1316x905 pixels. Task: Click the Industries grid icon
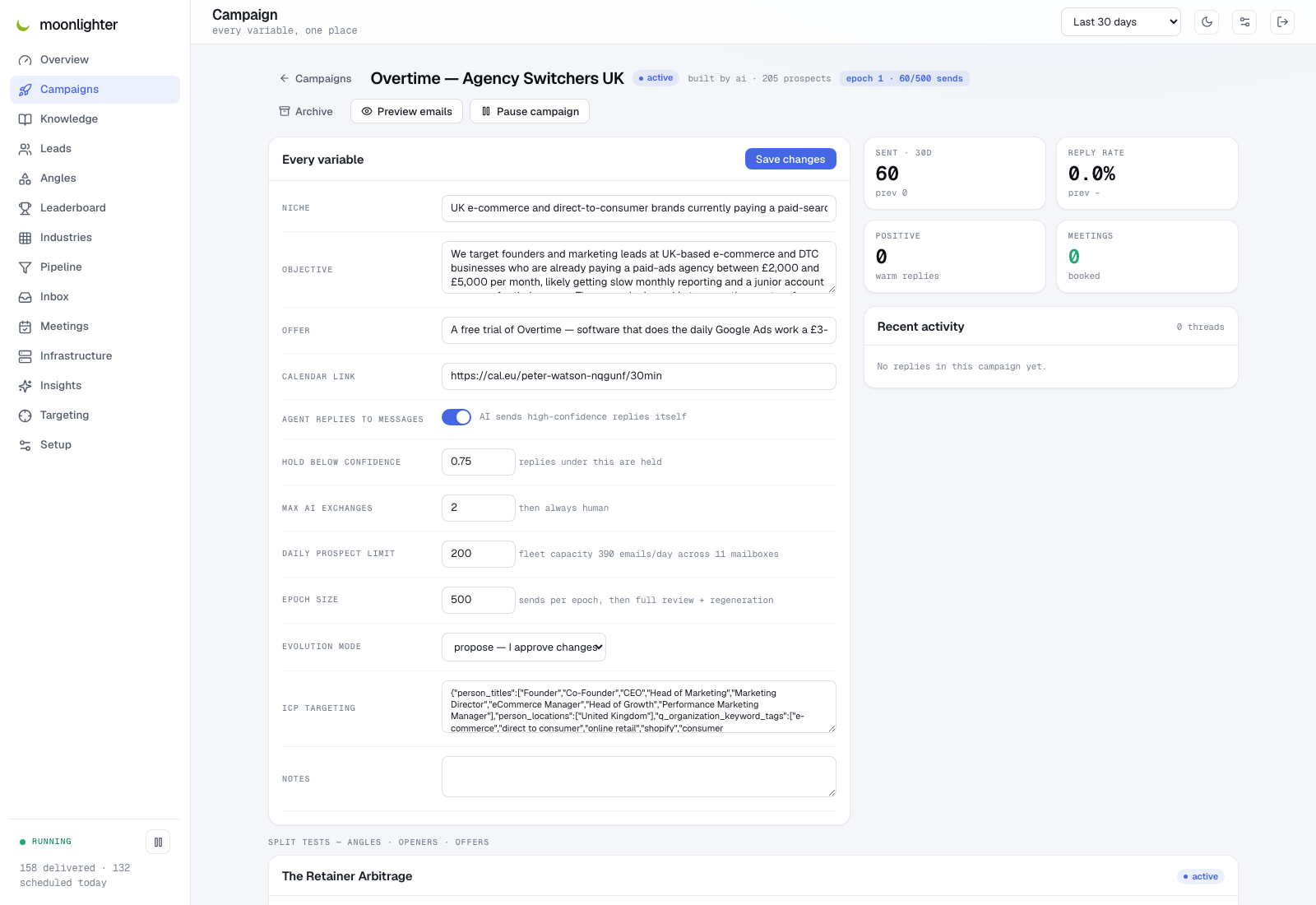point(25,238)
